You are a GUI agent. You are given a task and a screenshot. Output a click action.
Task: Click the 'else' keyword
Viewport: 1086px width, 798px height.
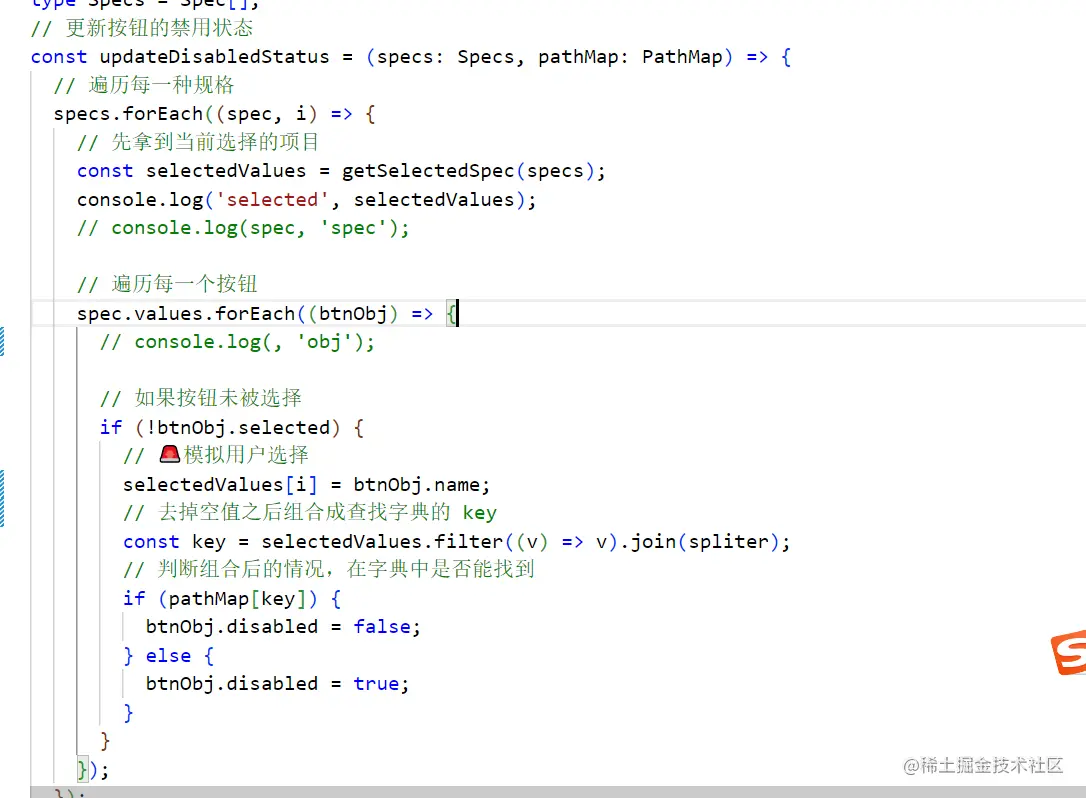(x=168, y=655)
